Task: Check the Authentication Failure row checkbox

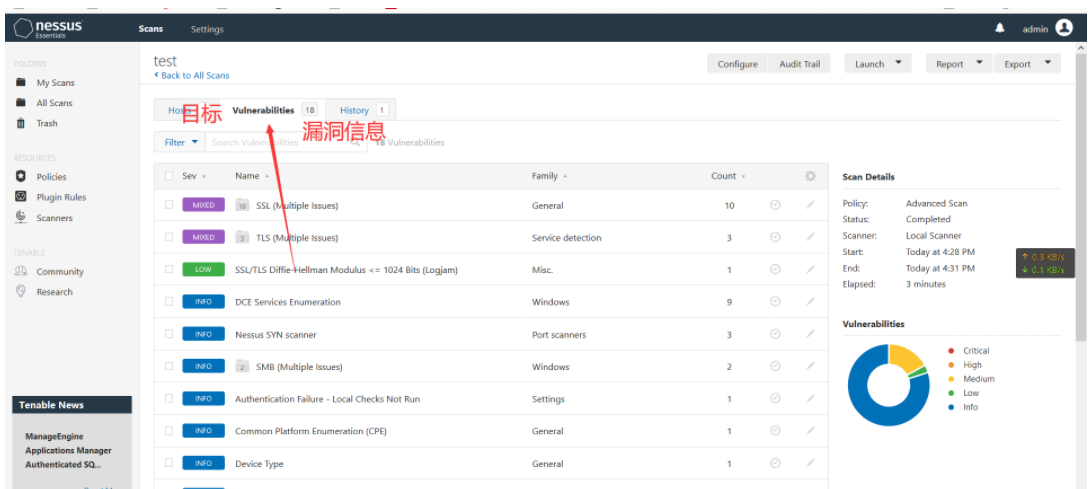Action: coord(169,398)
